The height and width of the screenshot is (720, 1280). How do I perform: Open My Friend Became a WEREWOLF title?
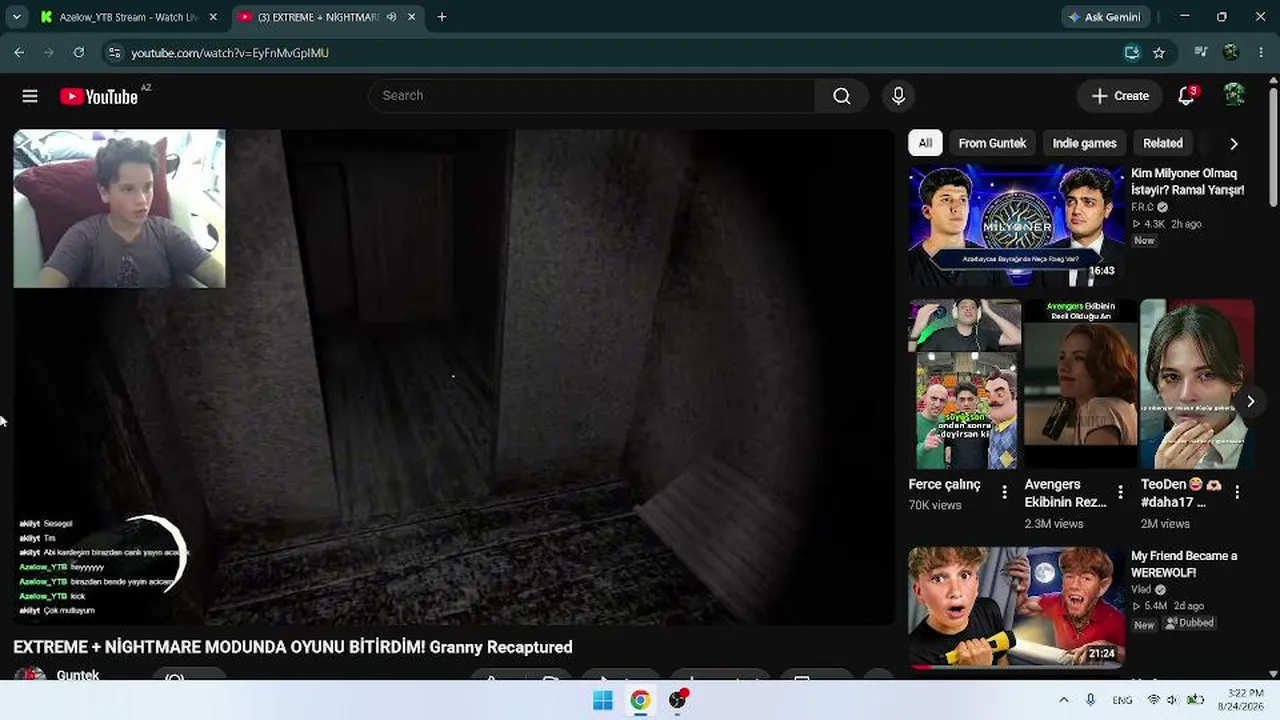pyautogui.click(x=1184, y=564)
